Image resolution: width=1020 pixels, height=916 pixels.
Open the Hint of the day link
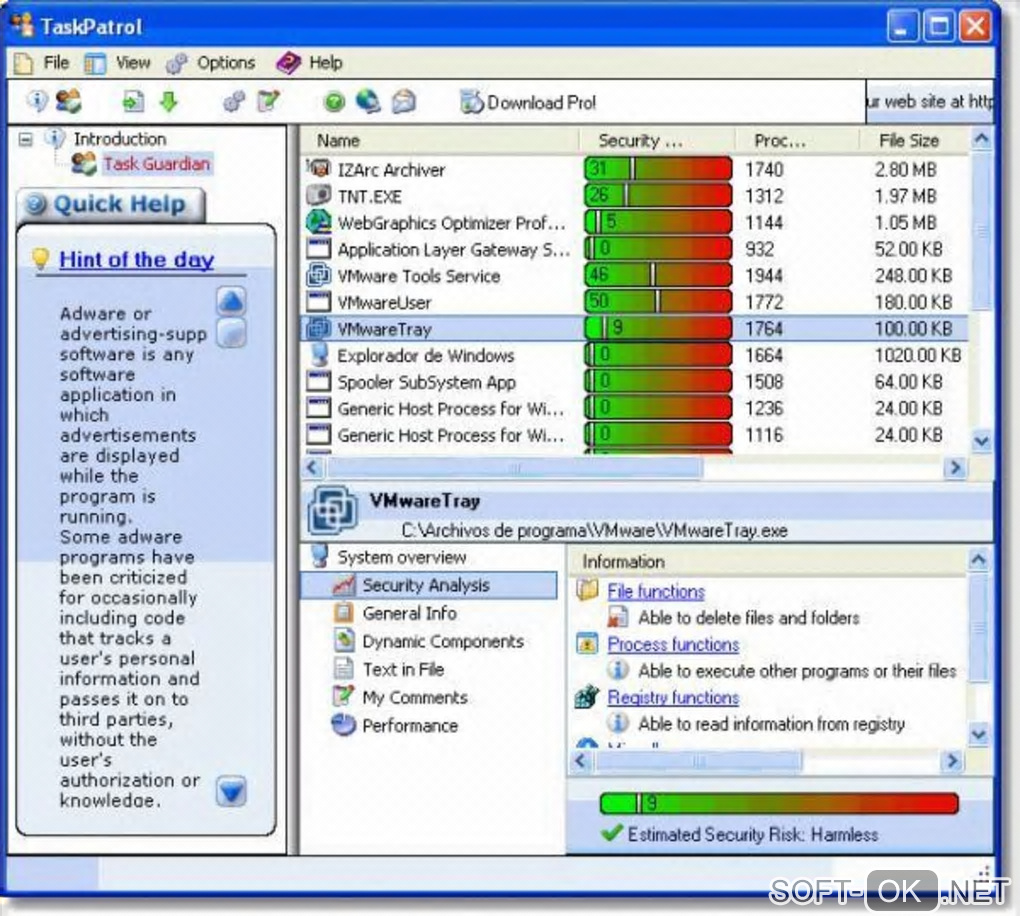pyautogui.click(x=137, y=260)
